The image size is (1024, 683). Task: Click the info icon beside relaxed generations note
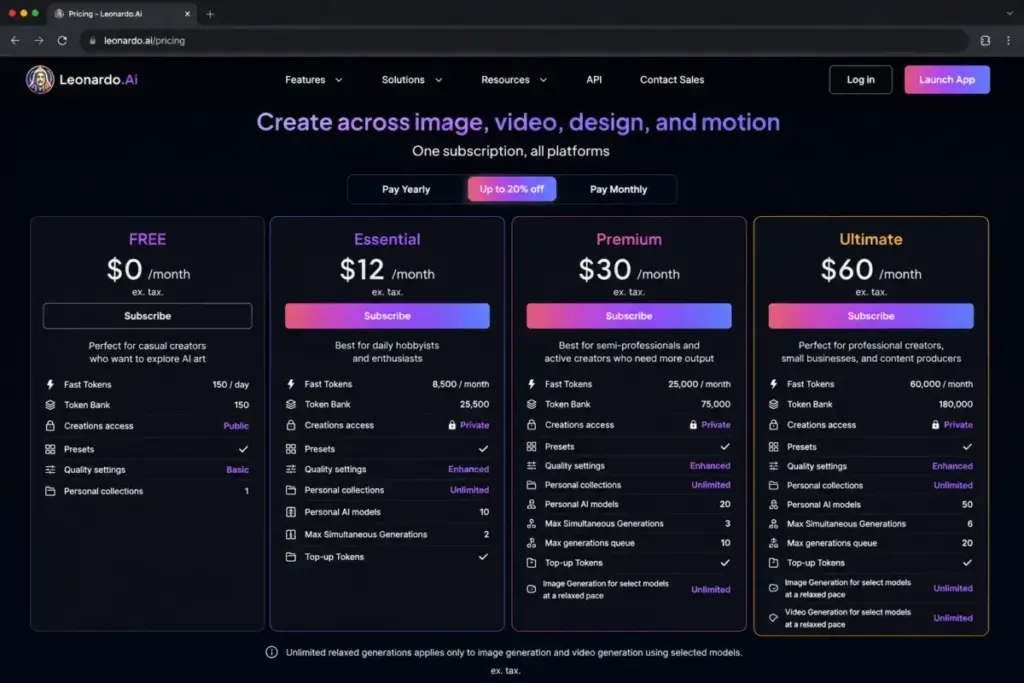pyautogui.click(x=272, y=652)
